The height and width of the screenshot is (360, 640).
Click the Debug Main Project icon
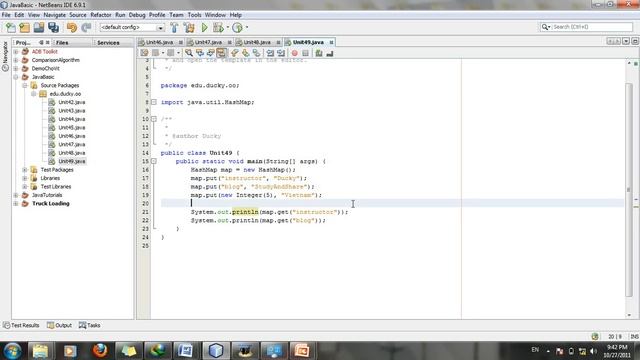pyautogui.click(x=218, y=27)
